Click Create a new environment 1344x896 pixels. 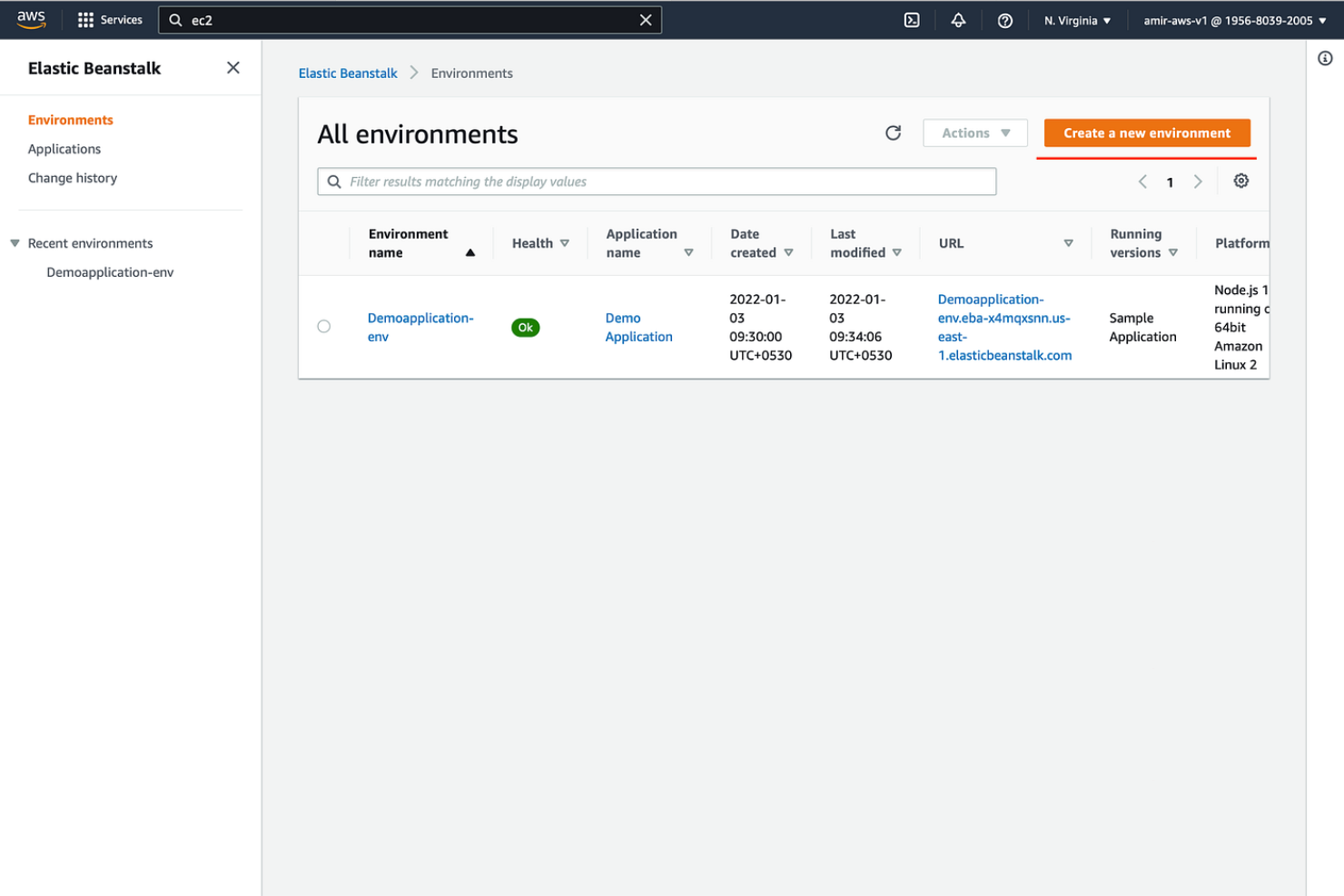tap(1146, 133)
